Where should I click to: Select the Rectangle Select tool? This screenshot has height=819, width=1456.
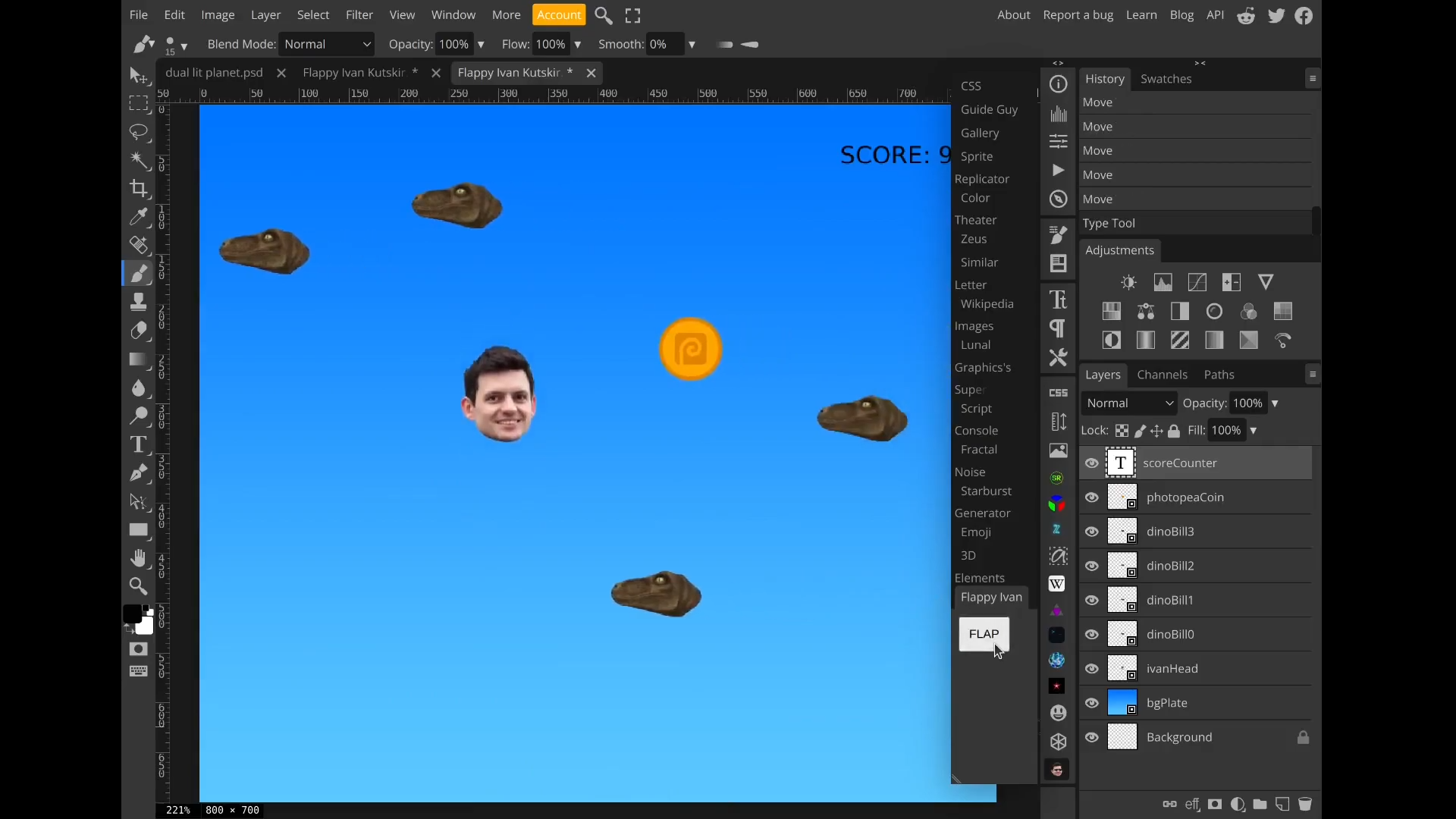tap(138, 103)
